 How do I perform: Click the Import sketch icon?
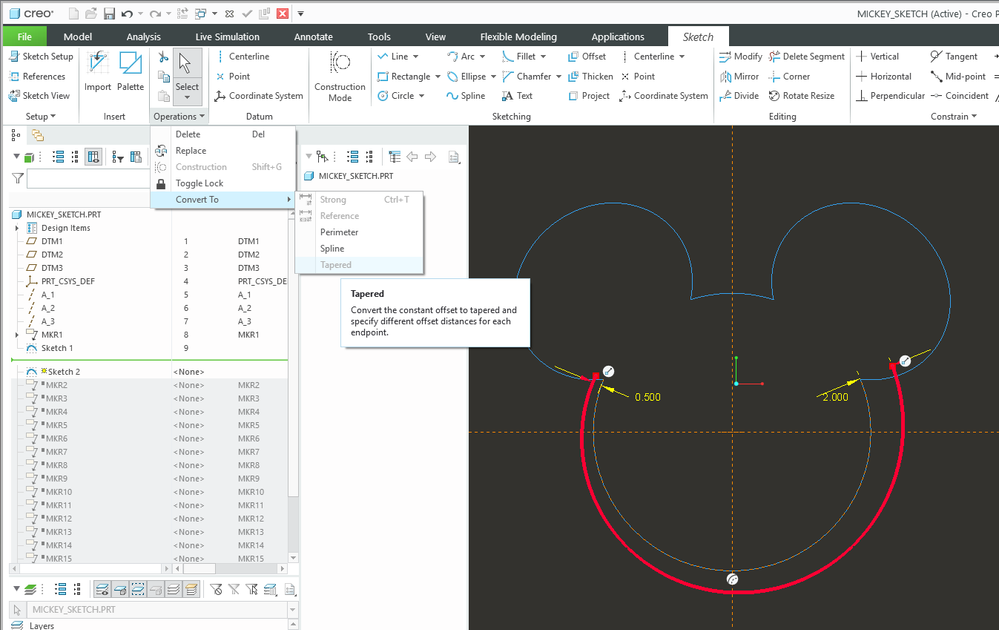click(x=98, y=72)
